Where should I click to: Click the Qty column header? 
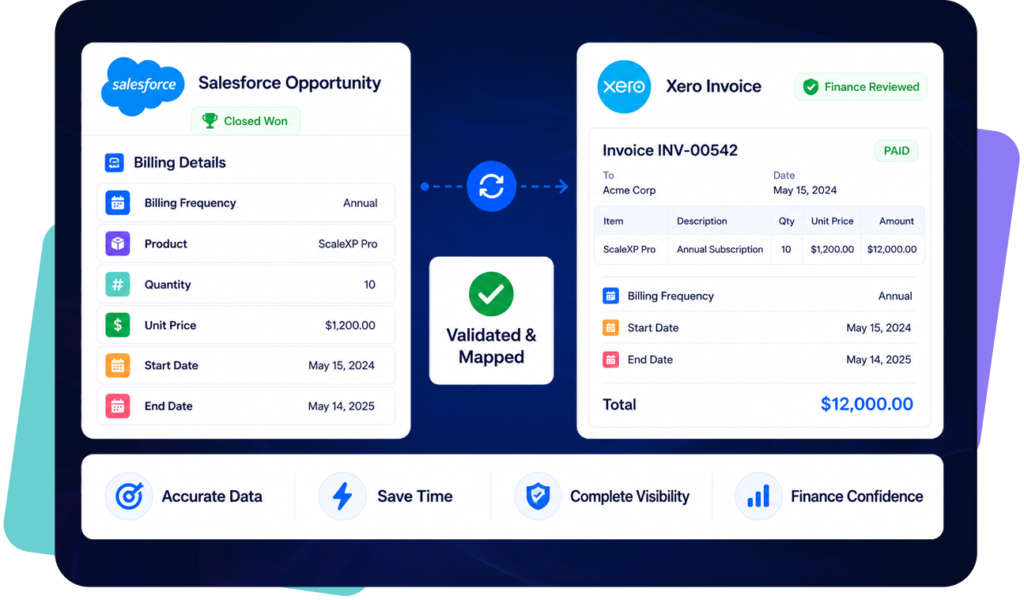786,221
